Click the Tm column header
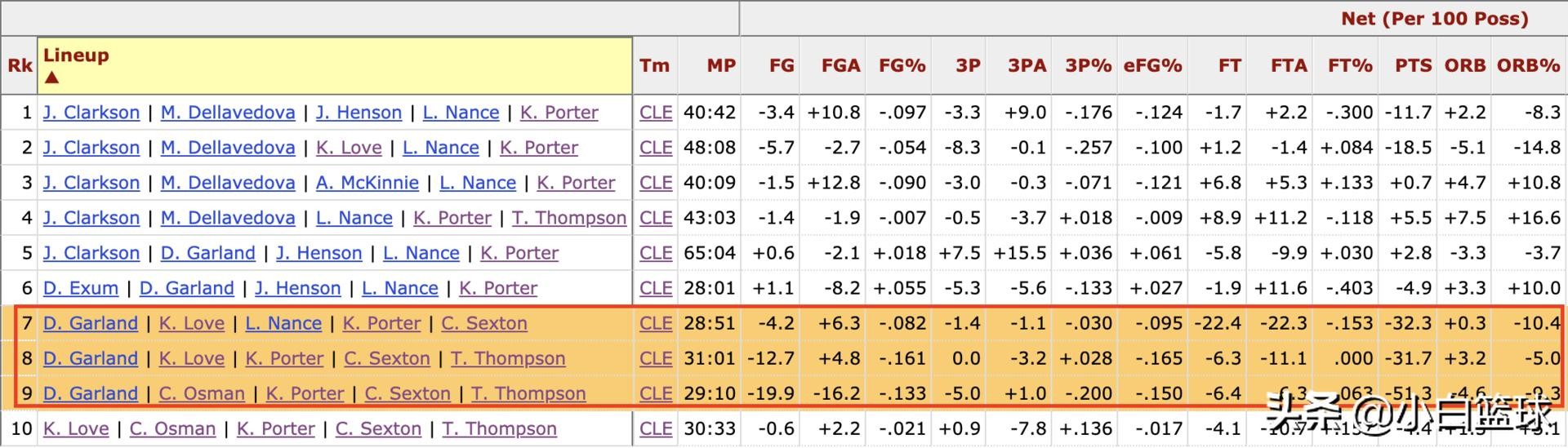This screenshot has width=1568, height=448. tap(654, 66)
